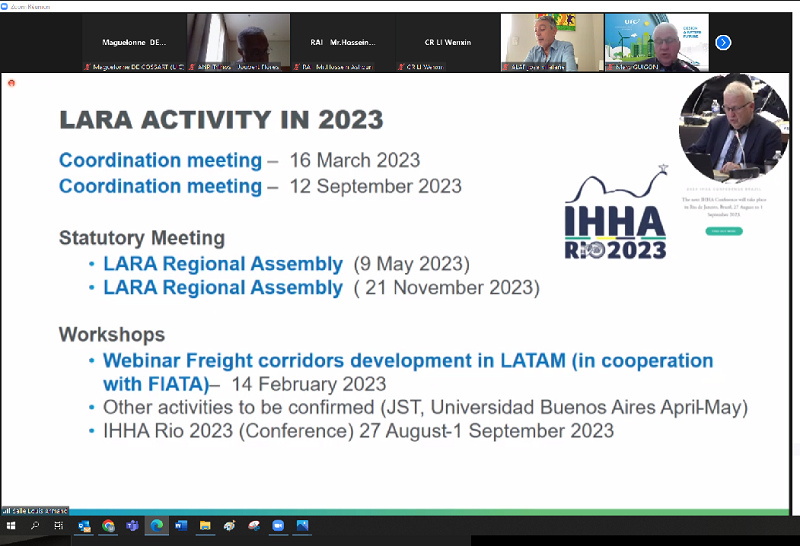Click the red recording indicator above the slide

[x=11, y=83]
